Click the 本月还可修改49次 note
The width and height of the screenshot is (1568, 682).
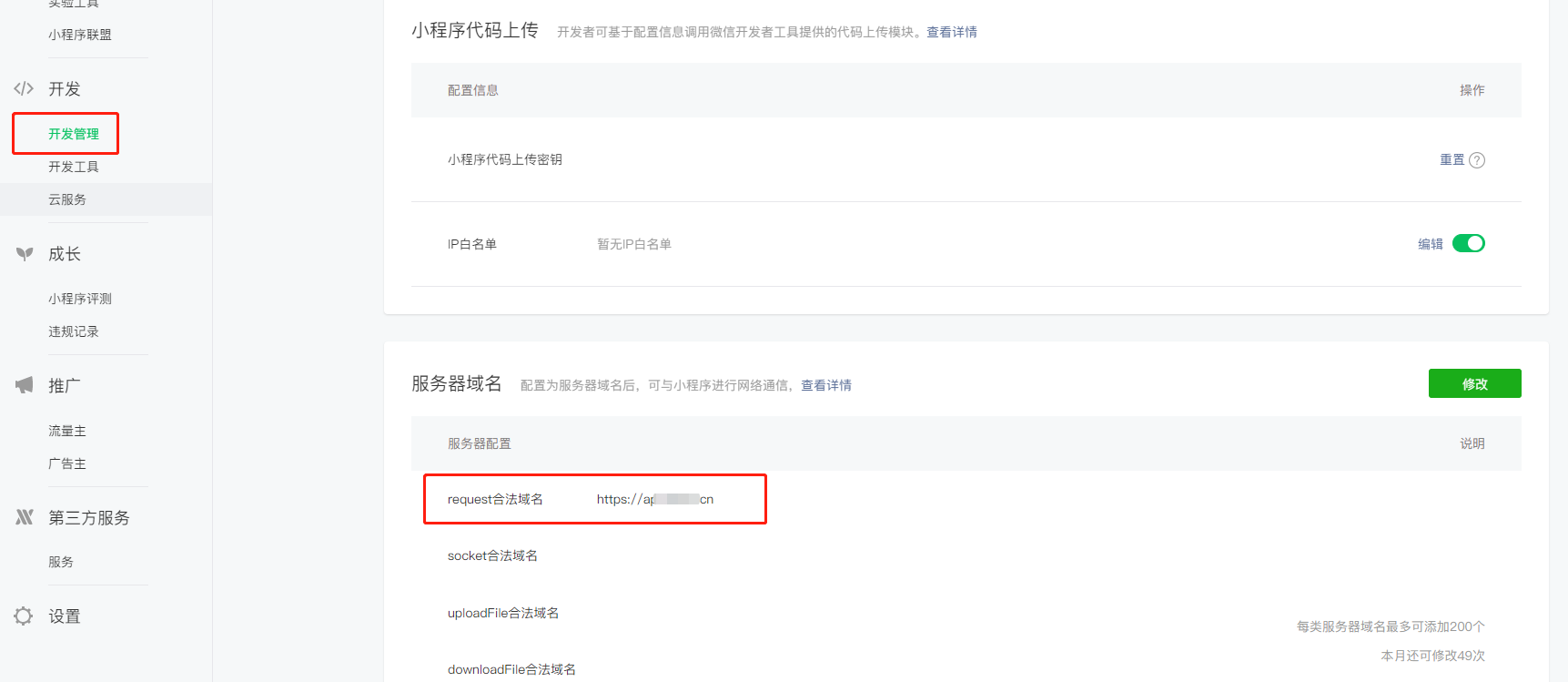tap(1433, 656)
